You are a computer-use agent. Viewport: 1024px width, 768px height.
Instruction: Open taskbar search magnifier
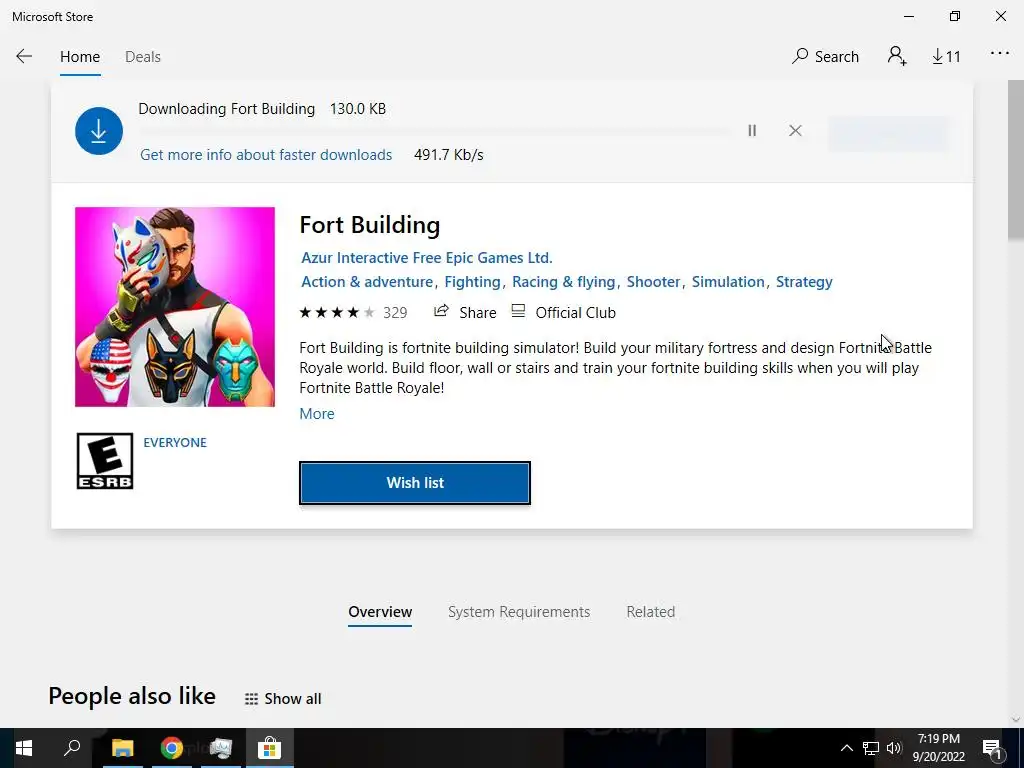(x=72, y=748)
